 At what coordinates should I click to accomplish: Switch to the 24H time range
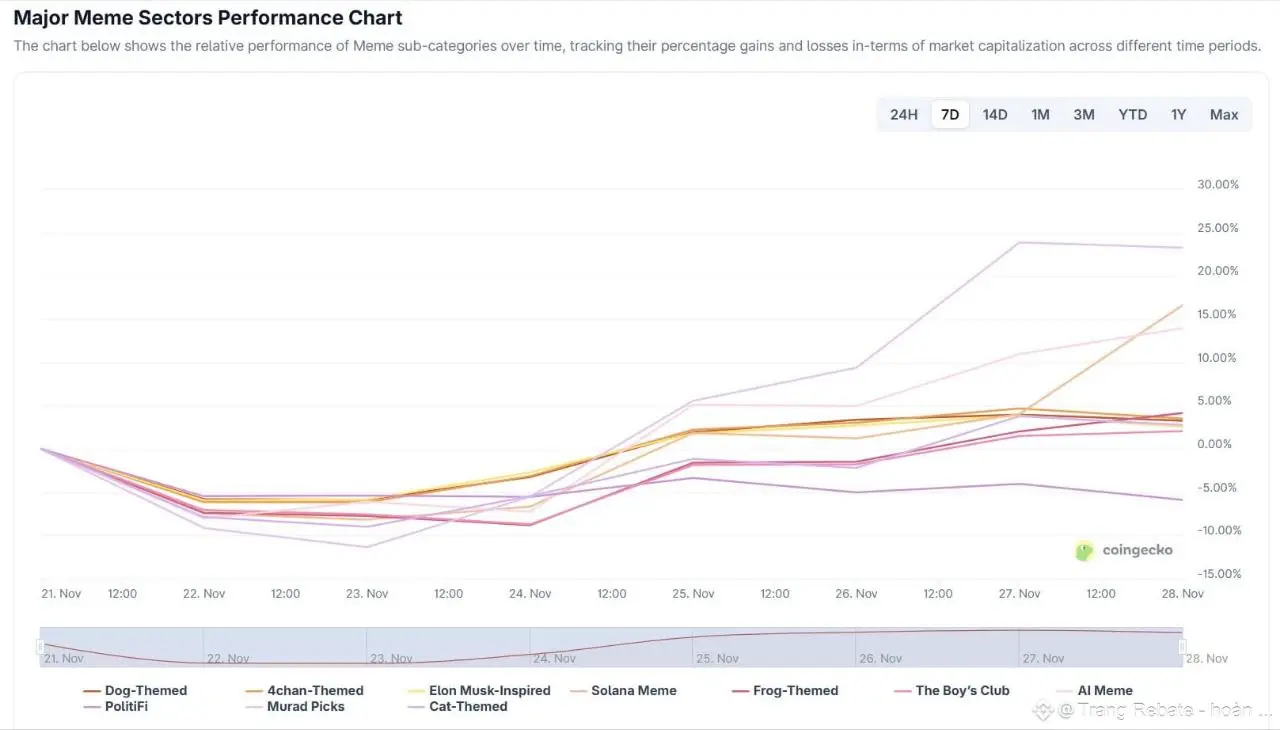(903, 115)
